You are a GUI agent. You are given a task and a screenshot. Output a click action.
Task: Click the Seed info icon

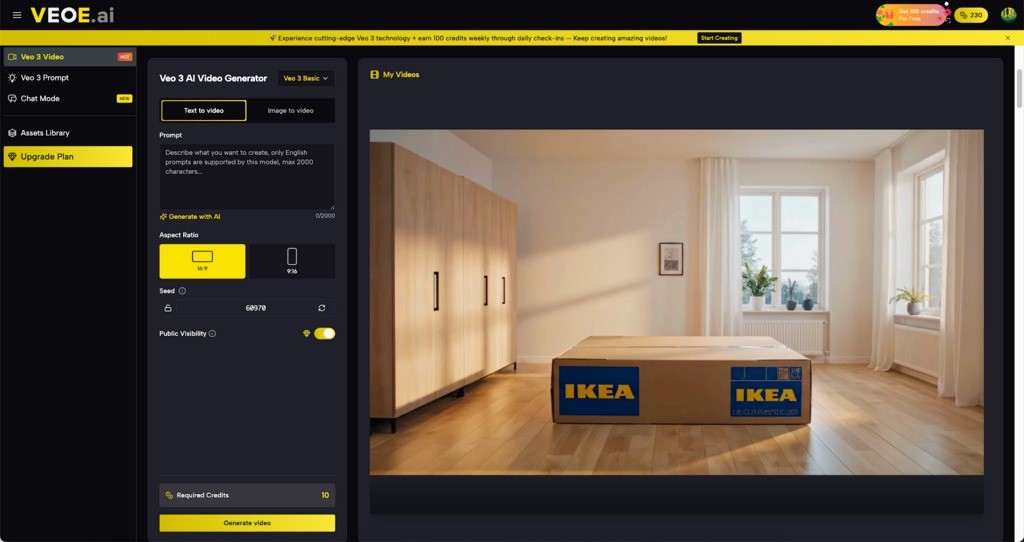182,291
